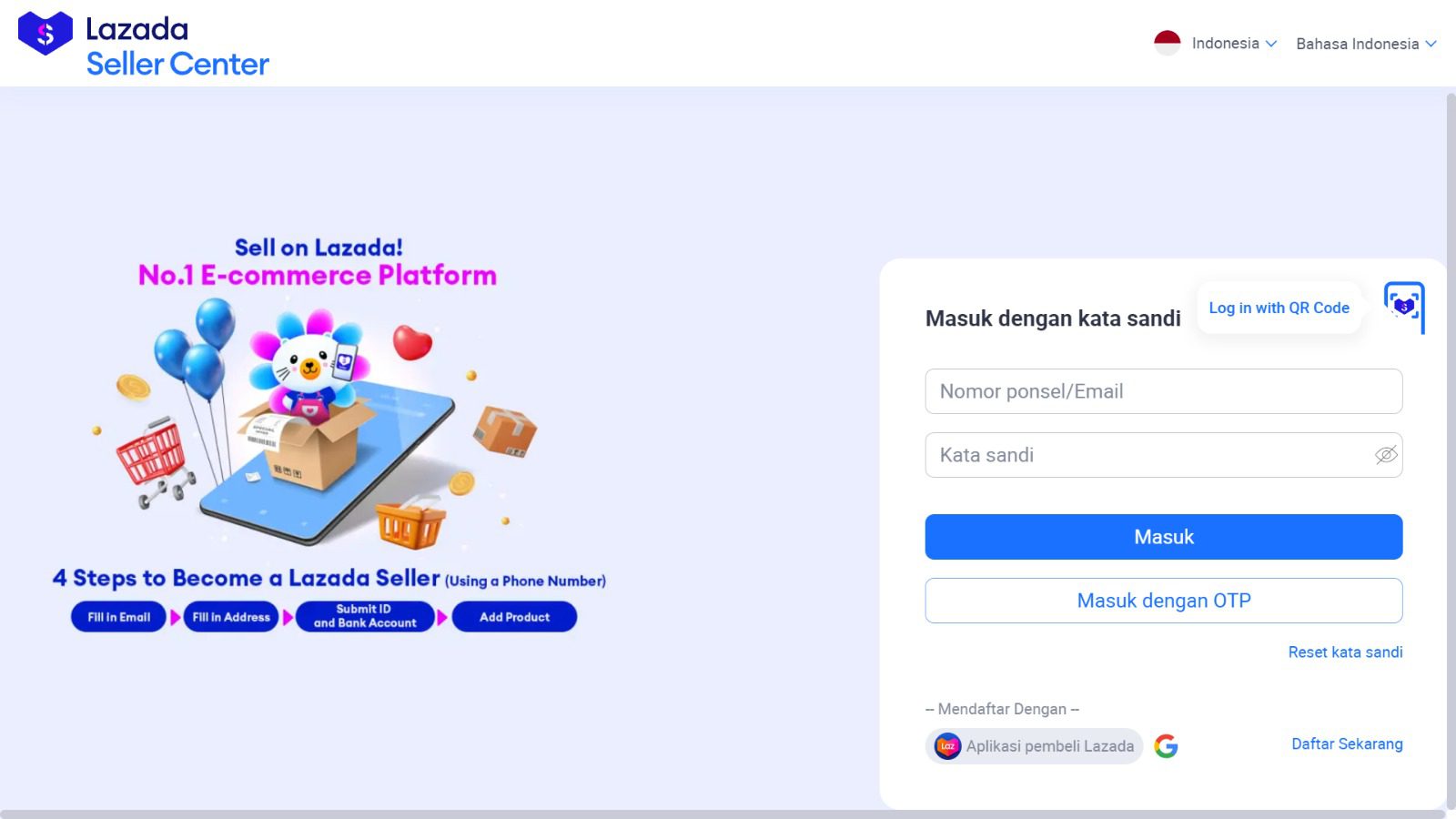Open 'Reset kata sandi' link
Screen dimensions: 1456x819
(x=1344, y=652)
